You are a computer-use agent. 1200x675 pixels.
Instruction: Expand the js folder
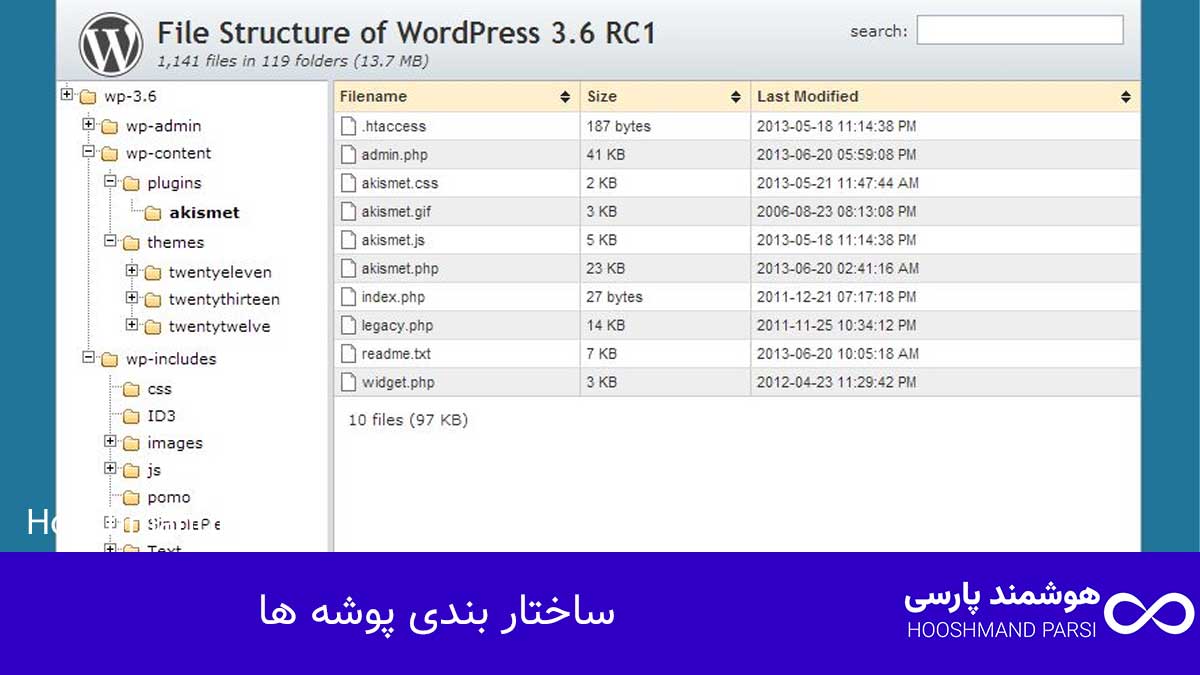pyautogui.click(x=110, y=468)
